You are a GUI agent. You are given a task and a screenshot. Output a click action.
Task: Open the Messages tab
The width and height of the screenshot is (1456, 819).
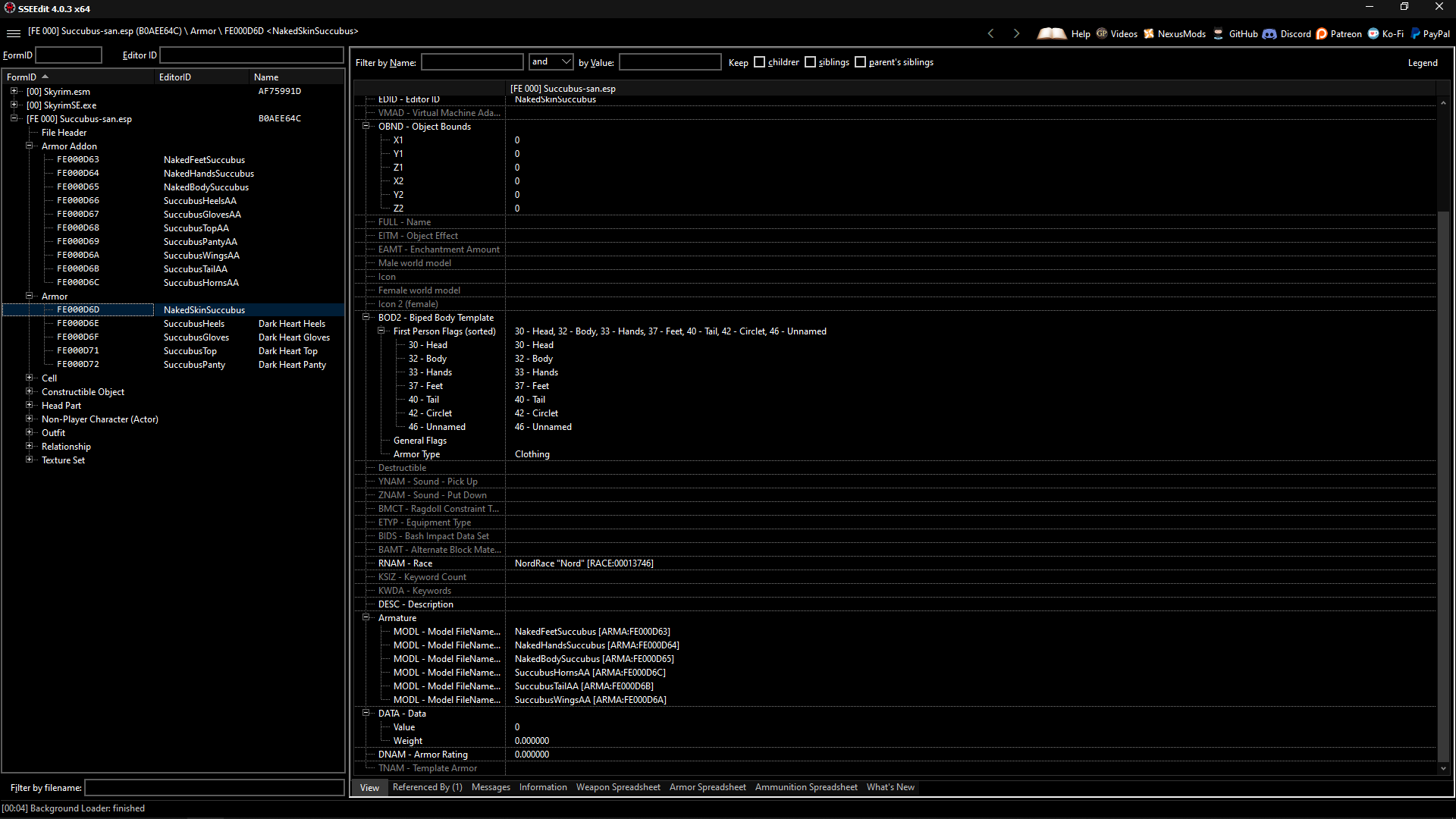(x=491, y=787)
